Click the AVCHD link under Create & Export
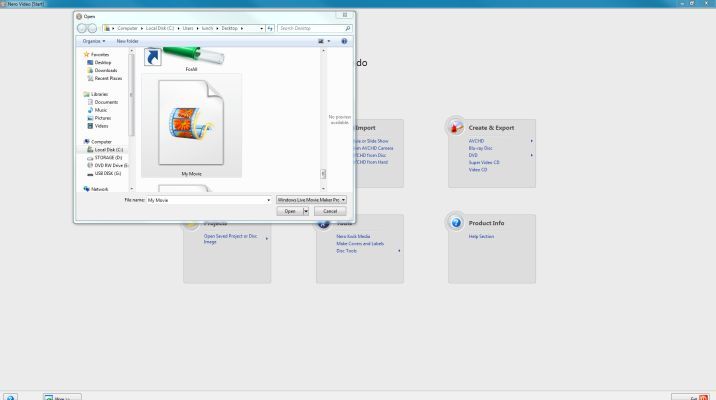This screenshot has height=400, width=716. (476, 141)
